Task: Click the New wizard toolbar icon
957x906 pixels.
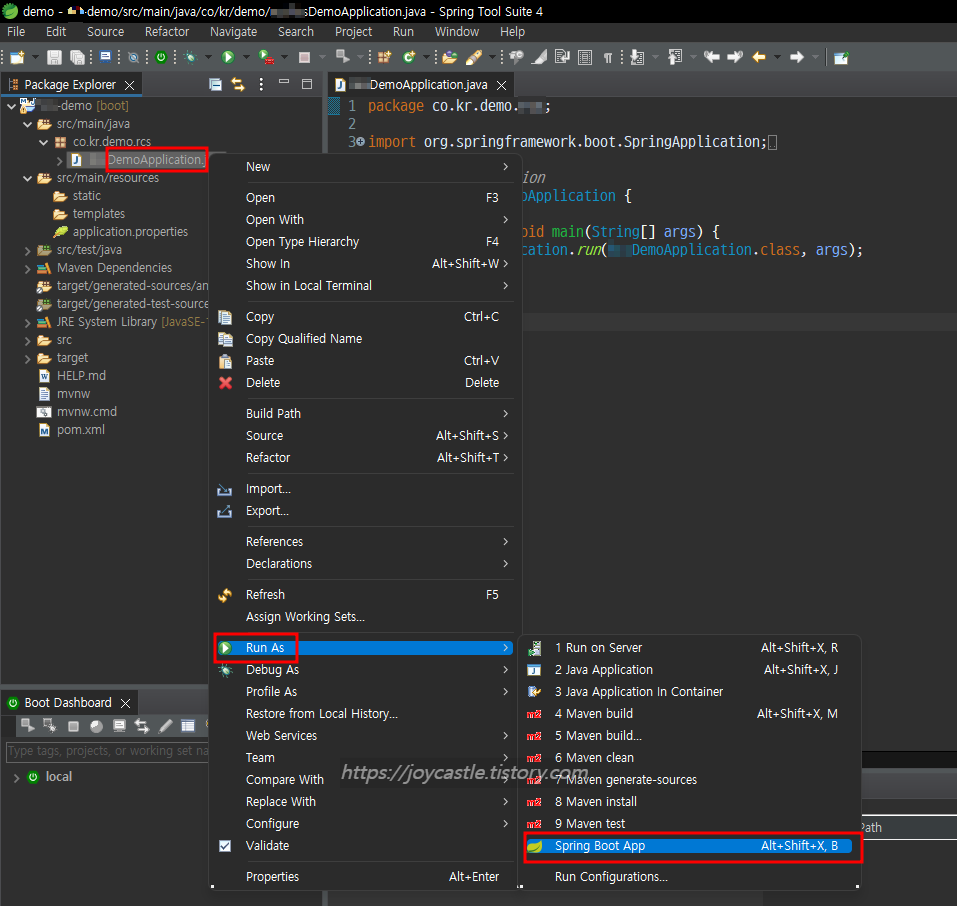Action: (x=17, y=57)
